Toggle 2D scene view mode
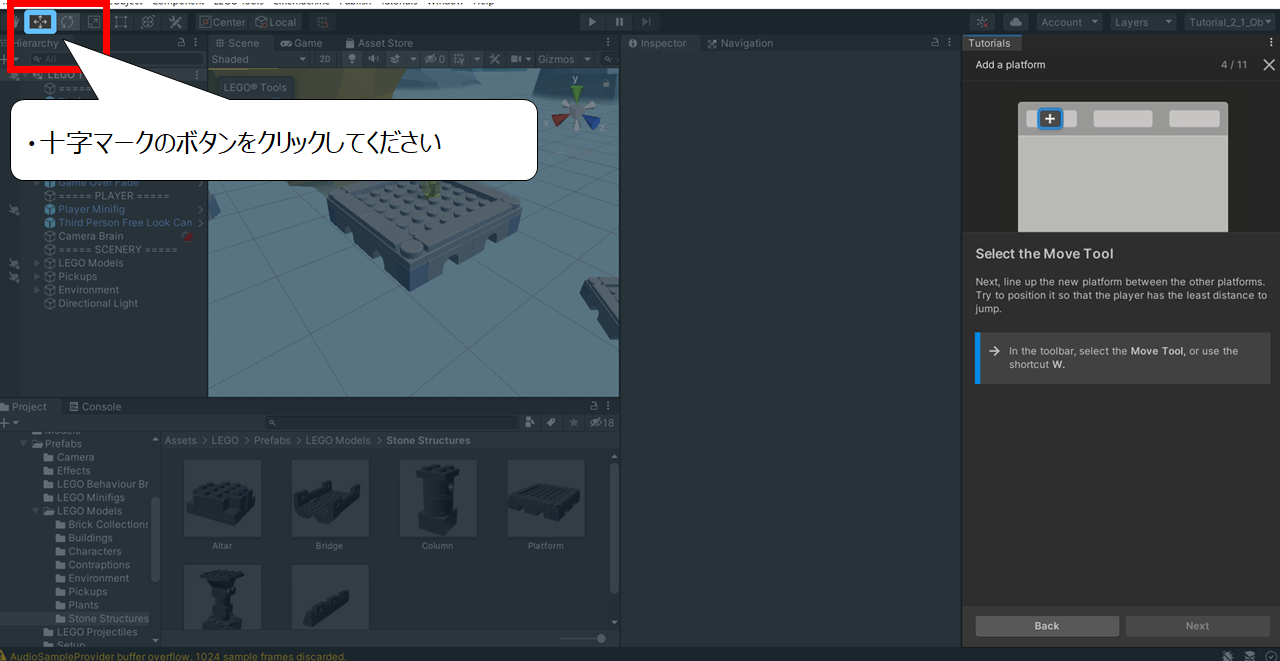This screenshot has height=661, width=1280. point(325,59)
